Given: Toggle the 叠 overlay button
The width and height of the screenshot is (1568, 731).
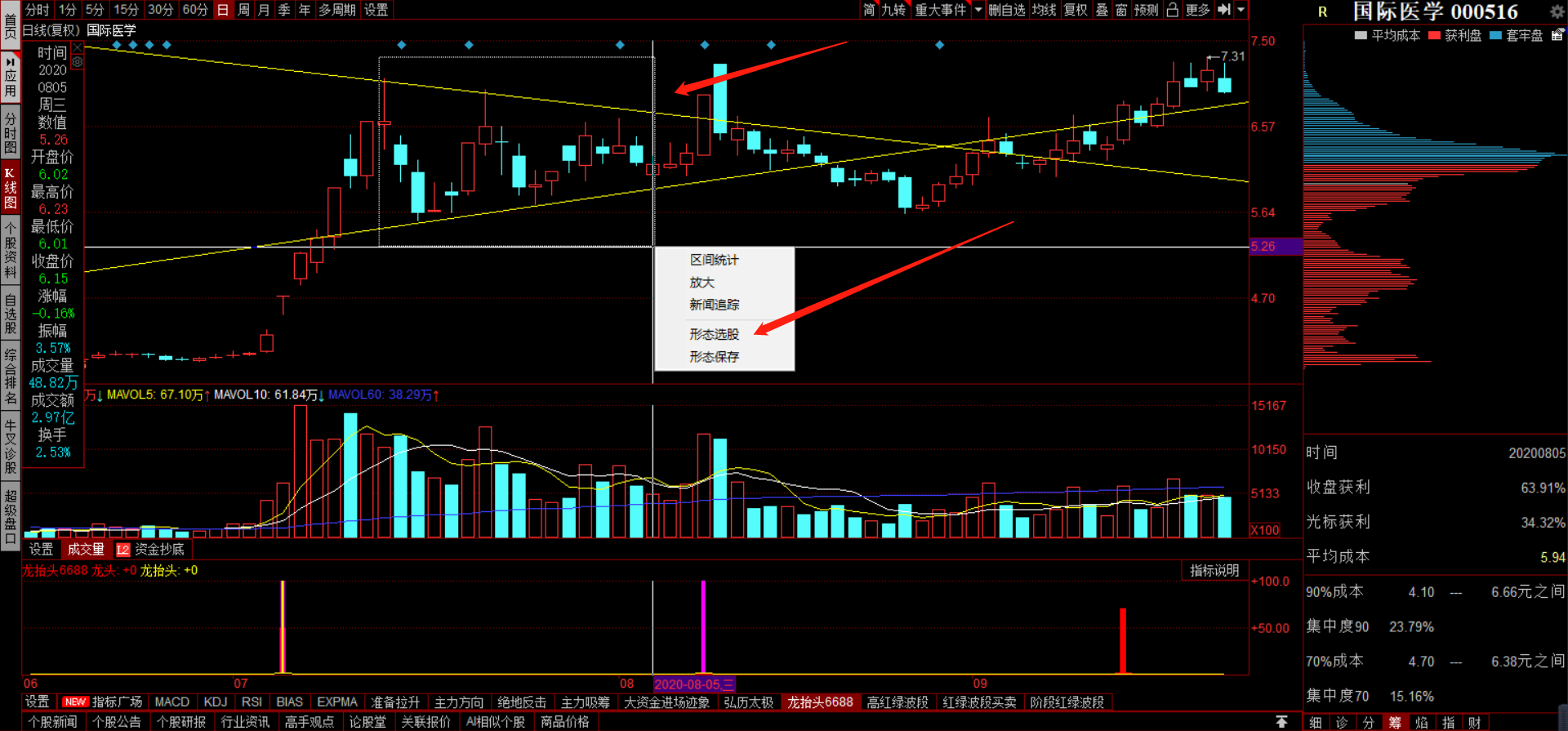Looking at the screenshot, I should point(1102,10).
